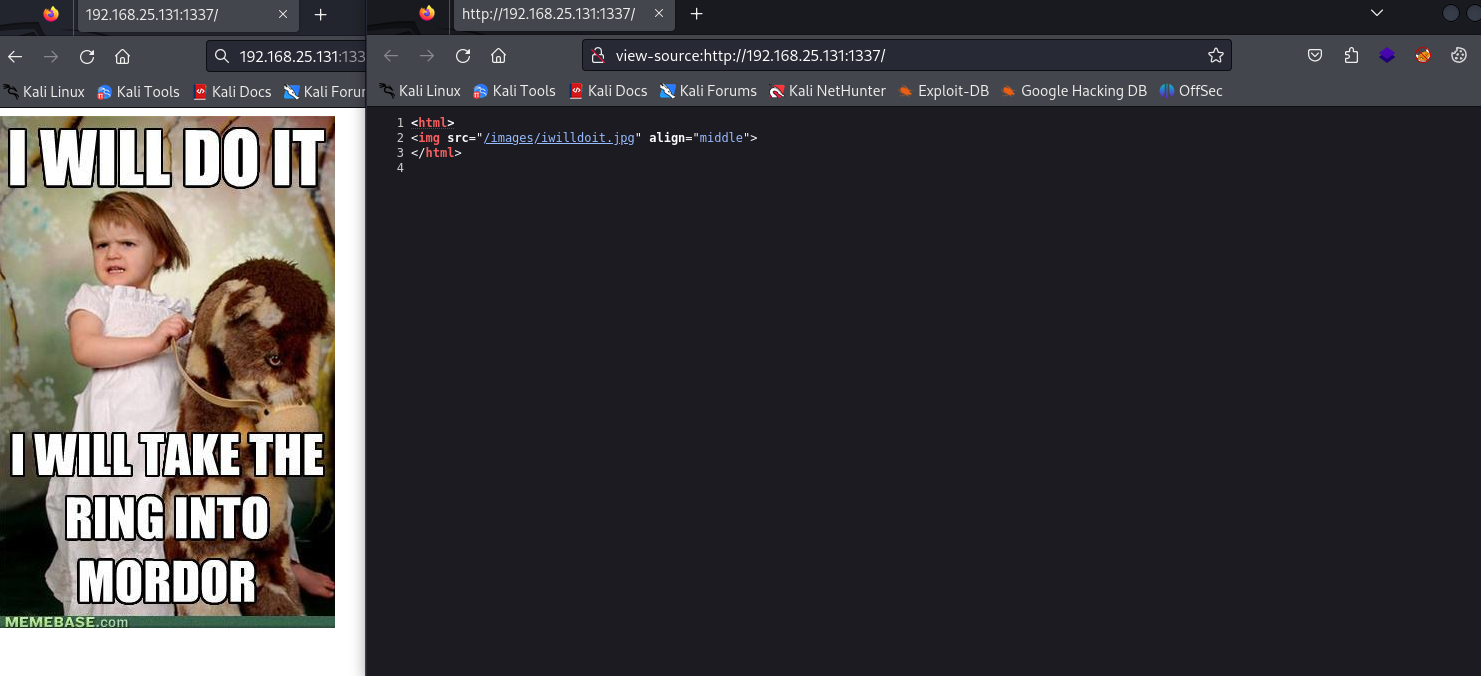
Task: Open the cookie editor extension icon
Action: click(1458, 56)
